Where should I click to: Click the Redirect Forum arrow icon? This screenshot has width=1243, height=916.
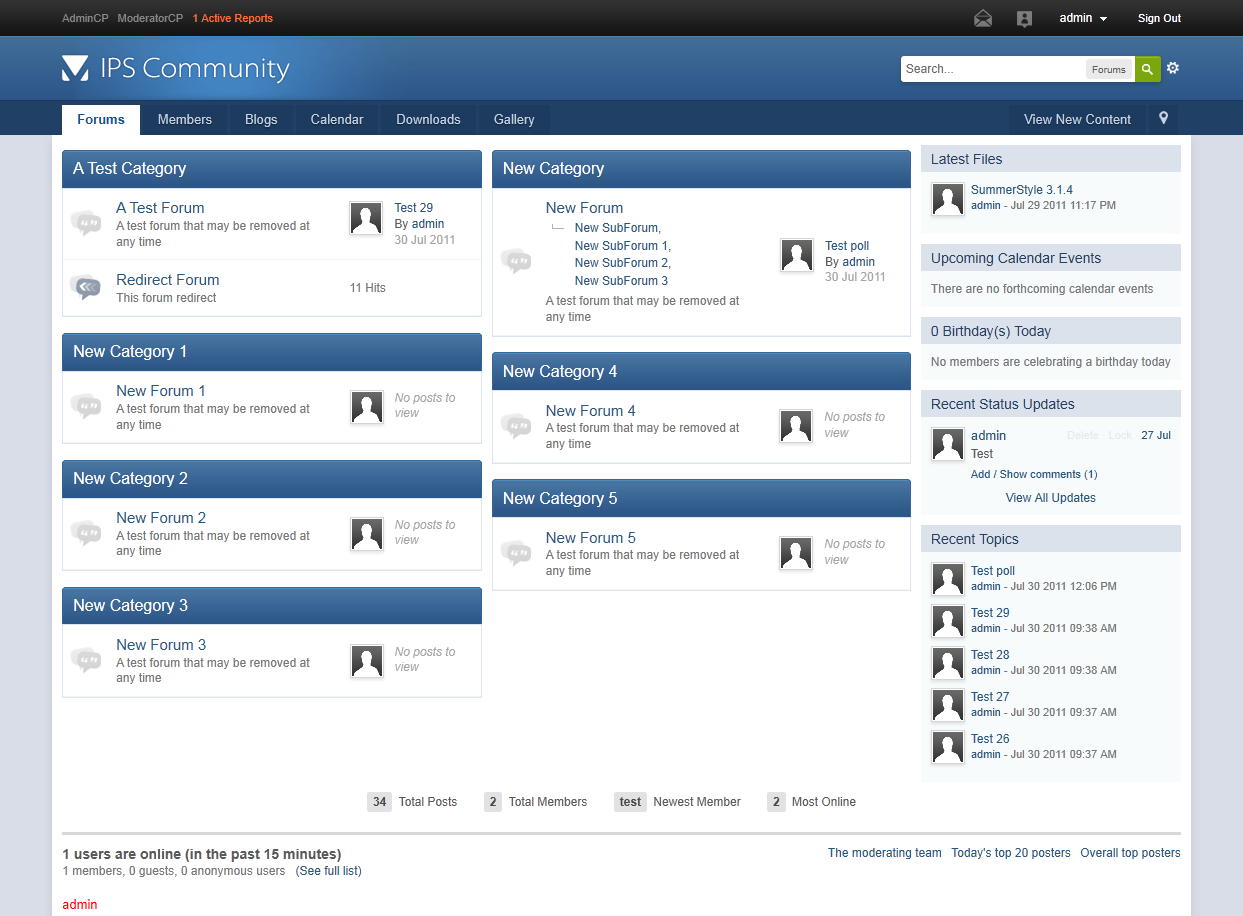point(87,288)
